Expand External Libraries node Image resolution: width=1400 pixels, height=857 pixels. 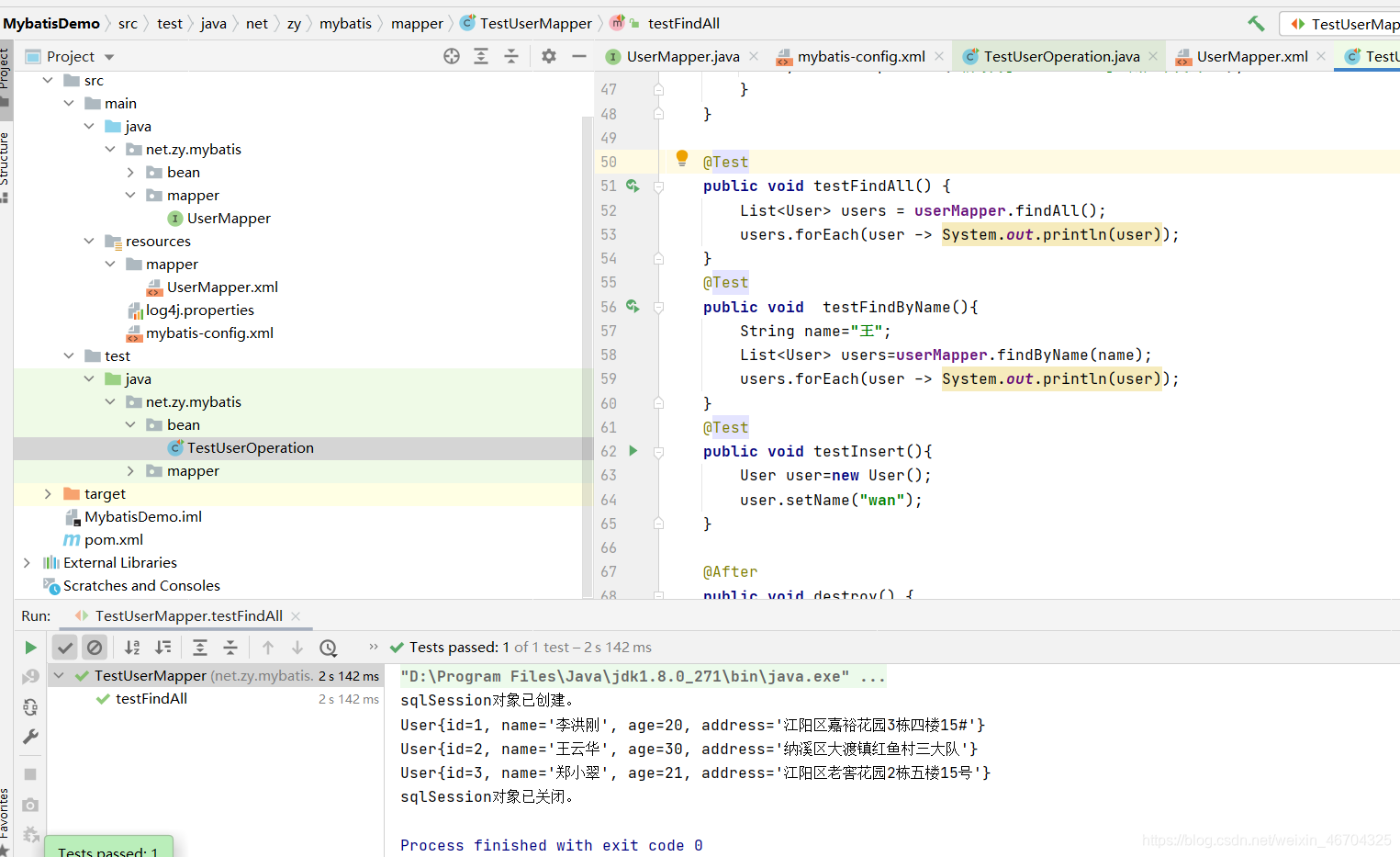(x=27, y=562)
